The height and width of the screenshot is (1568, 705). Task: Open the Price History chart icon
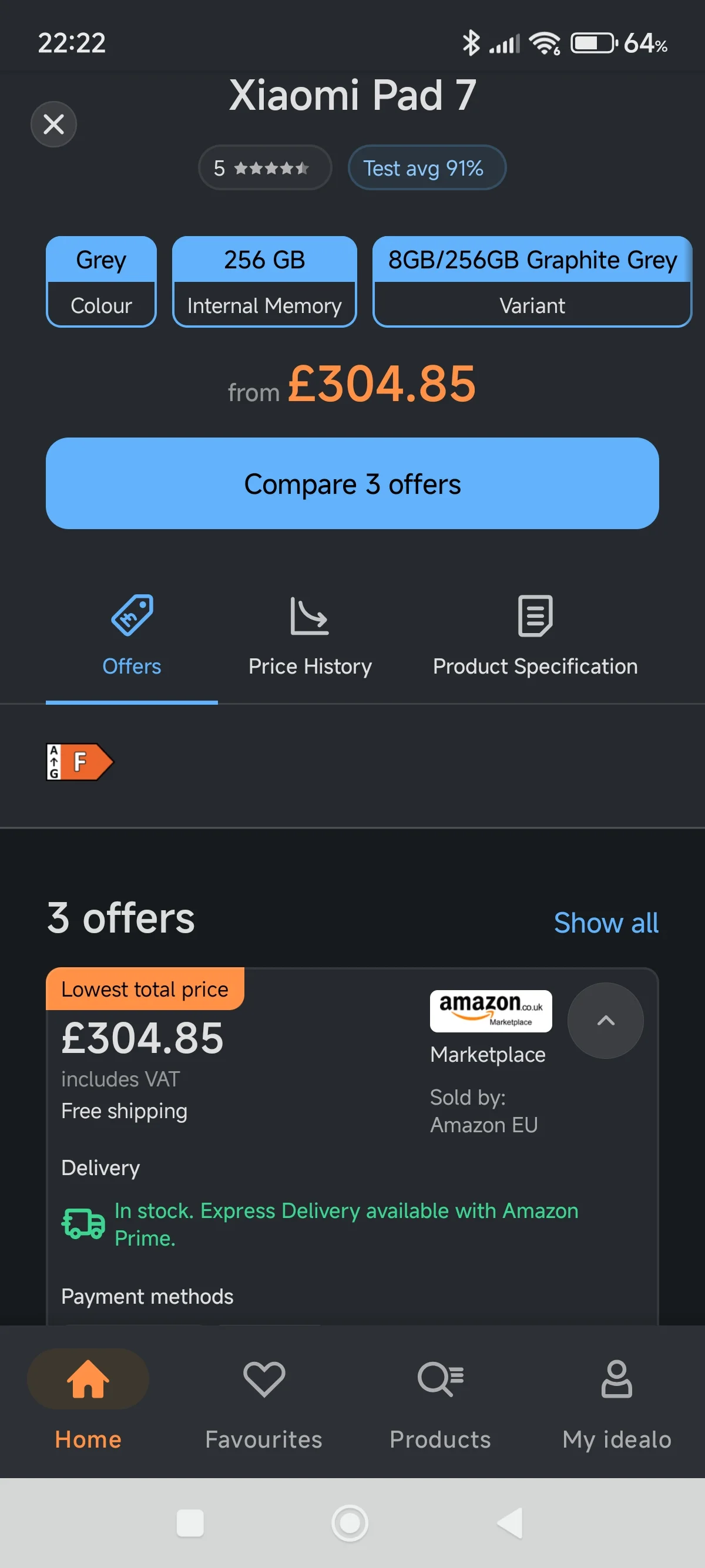point(309,616)
